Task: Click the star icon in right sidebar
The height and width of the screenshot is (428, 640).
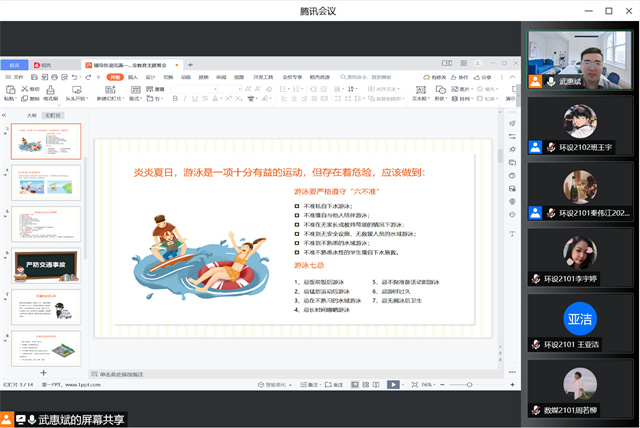Action: 512,149
